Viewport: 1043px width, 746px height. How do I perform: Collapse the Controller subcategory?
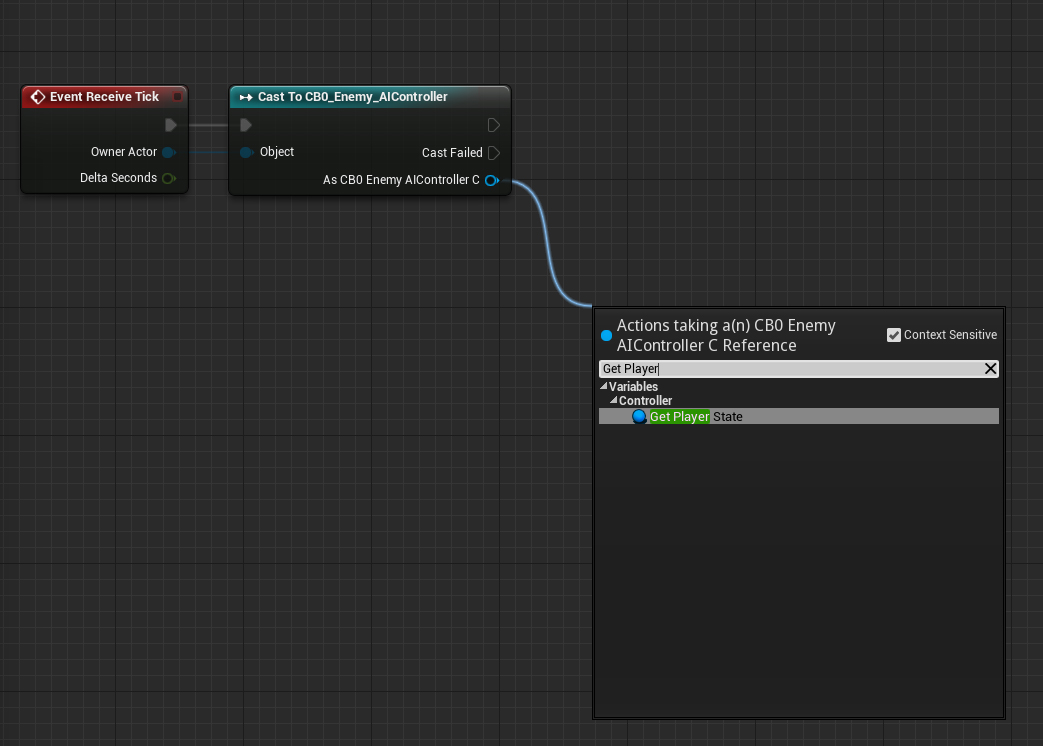coord(614,401)
